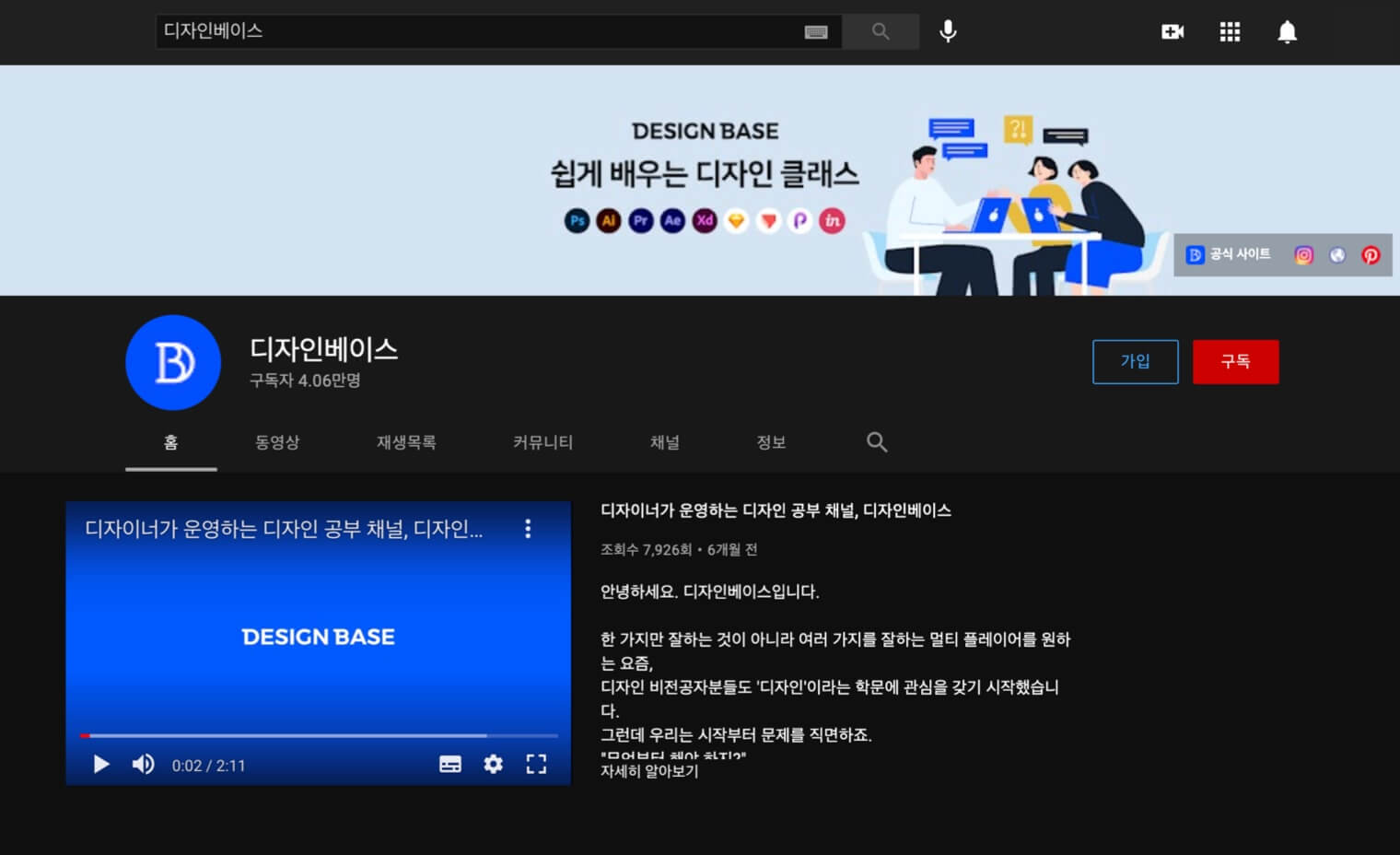
Task: Click the search magnifier button in top bar
Action: tap(881, 31)
